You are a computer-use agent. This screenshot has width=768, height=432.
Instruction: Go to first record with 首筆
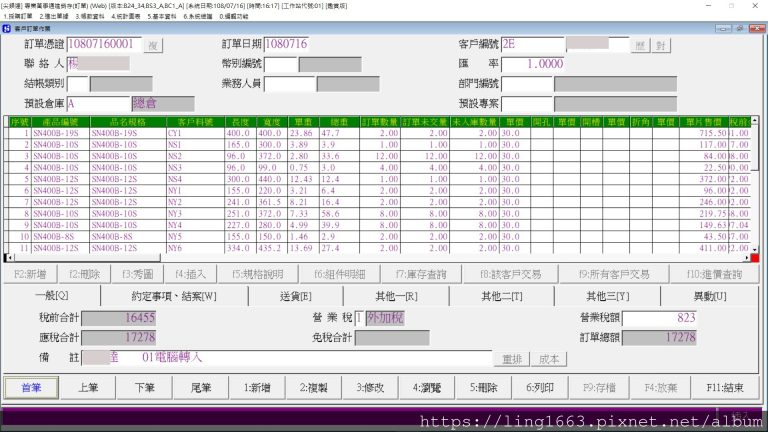click(31, 387)
